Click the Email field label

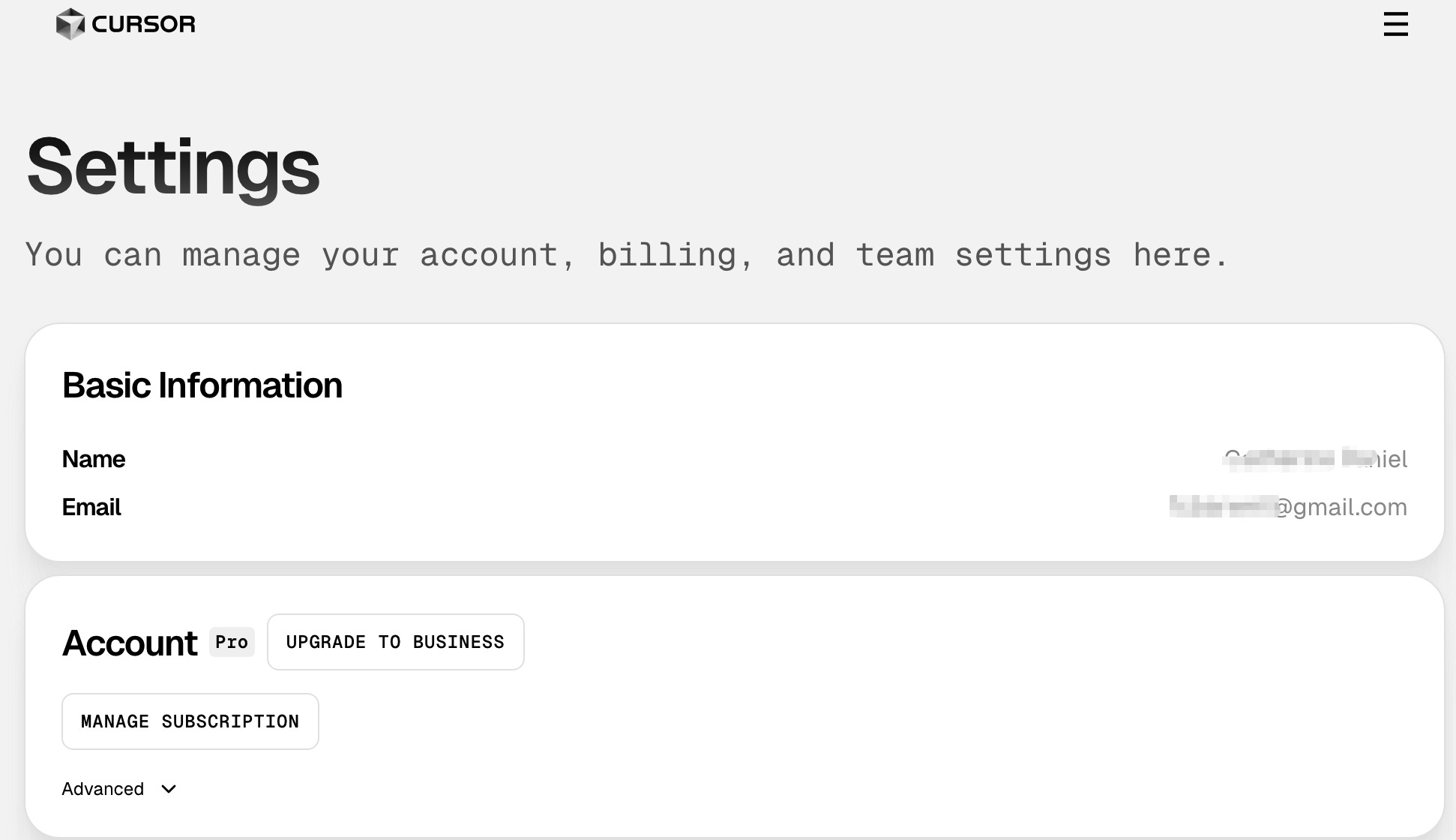[91, 508]
